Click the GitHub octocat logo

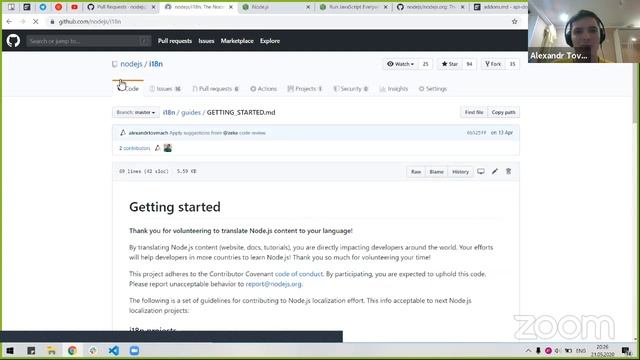[13, 41]
